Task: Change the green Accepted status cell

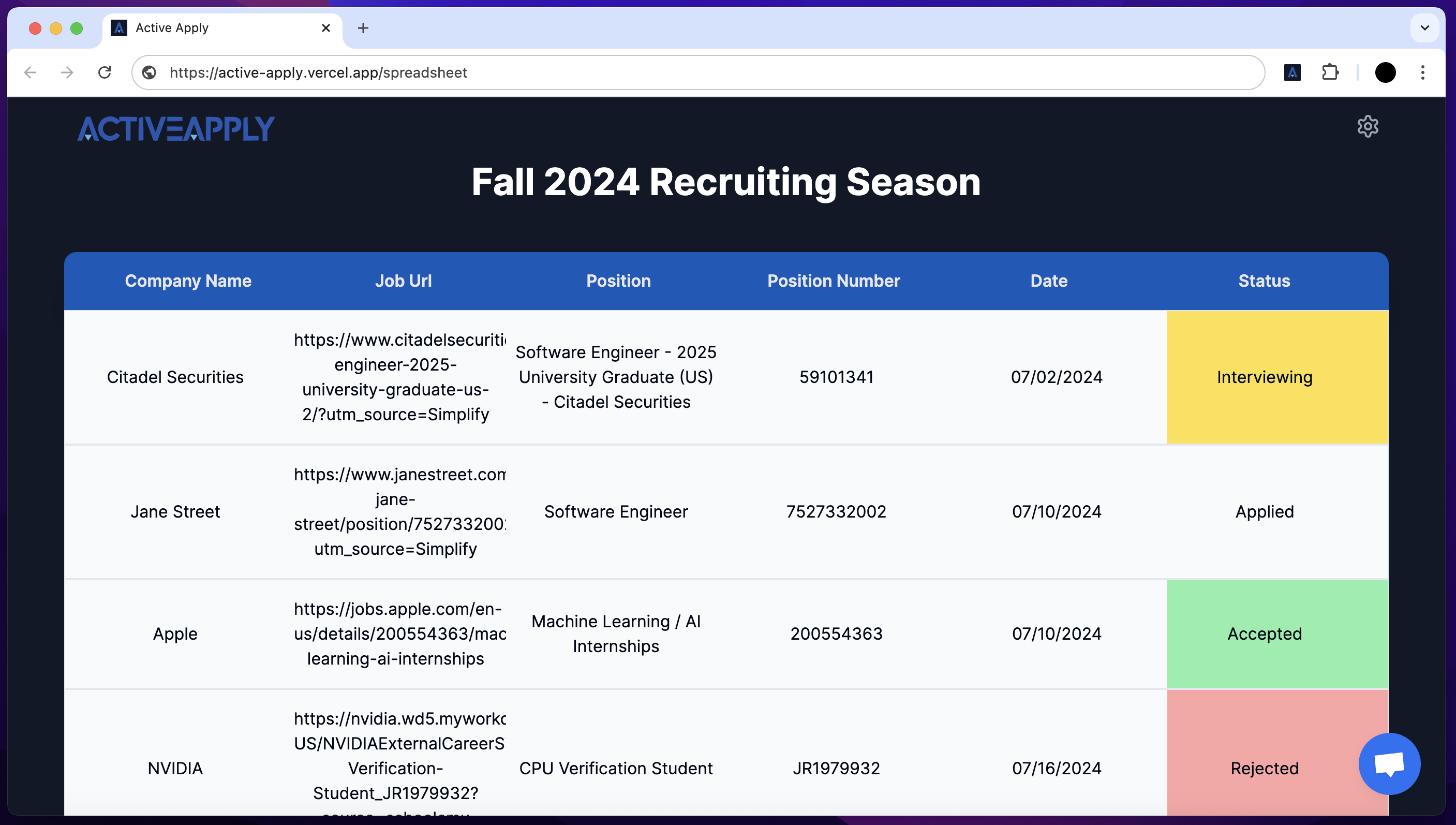Action: [1277, 634]
